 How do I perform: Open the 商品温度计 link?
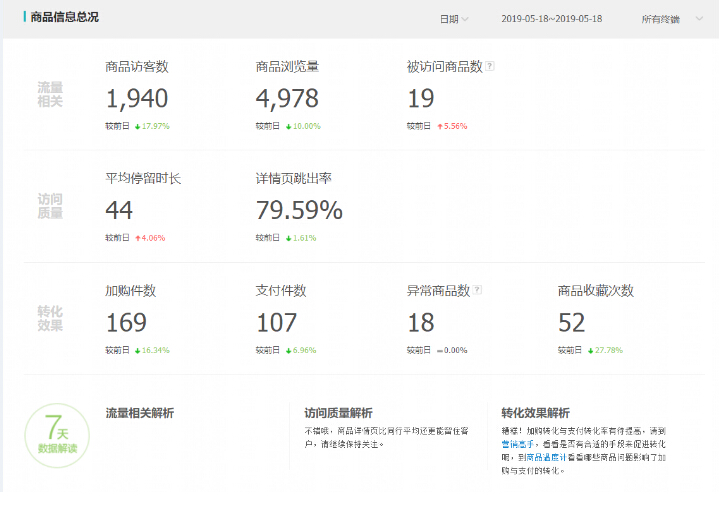549,456
